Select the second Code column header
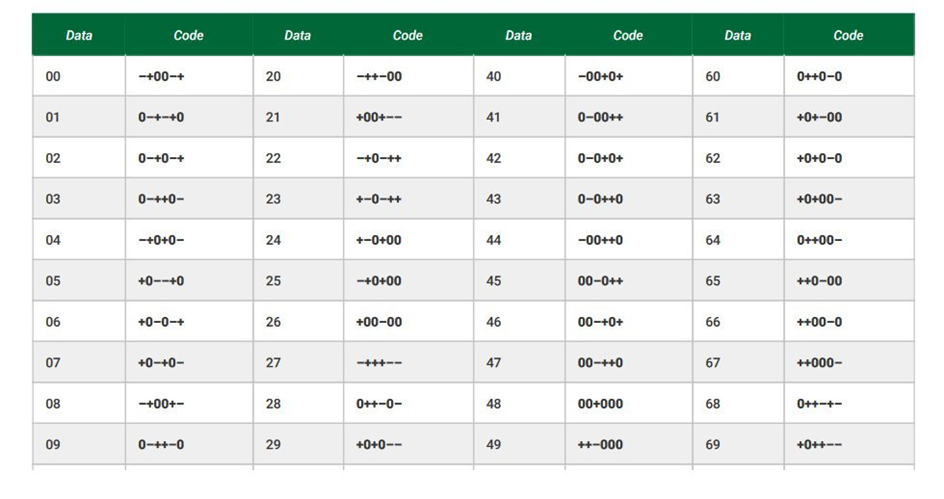Viewport: 944px width, 499px height. [x=408, y=36]
